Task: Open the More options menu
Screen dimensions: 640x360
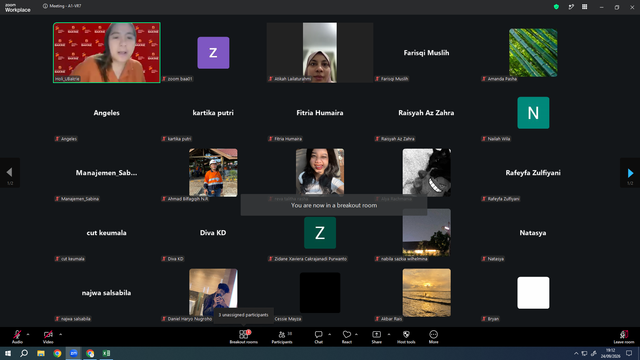Action: [x=433, y=337]
